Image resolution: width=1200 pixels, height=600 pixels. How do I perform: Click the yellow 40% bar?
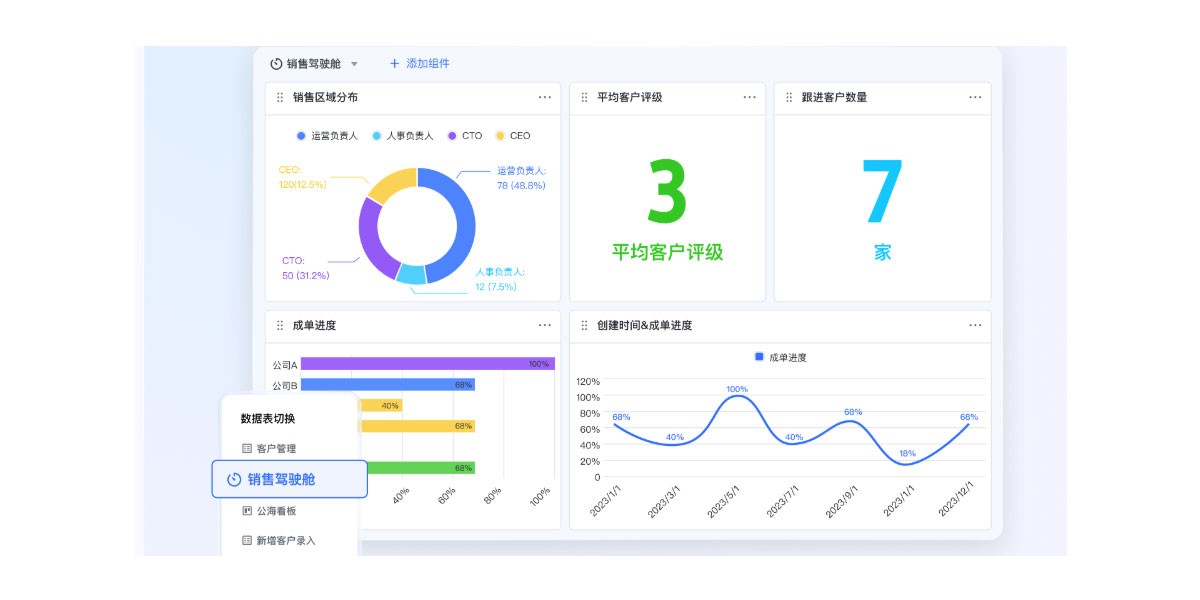(381, 405)
